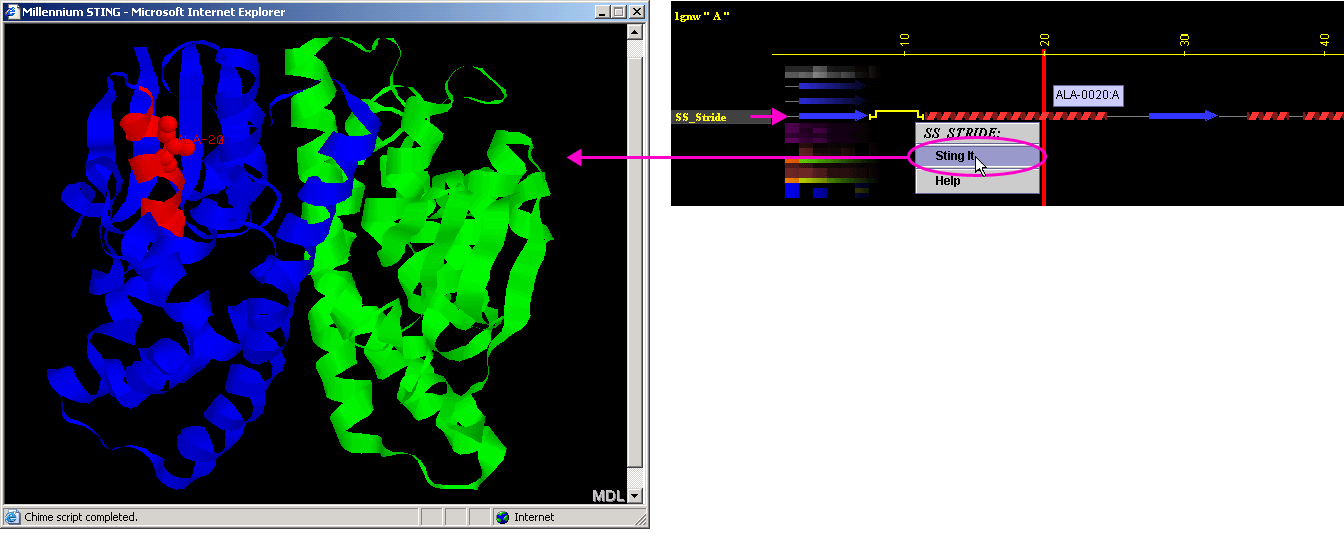This screenshot has height=540, width=1344.
Task: Click the 'SS_STRIDE:' menu header
Action: coord(962,132)
